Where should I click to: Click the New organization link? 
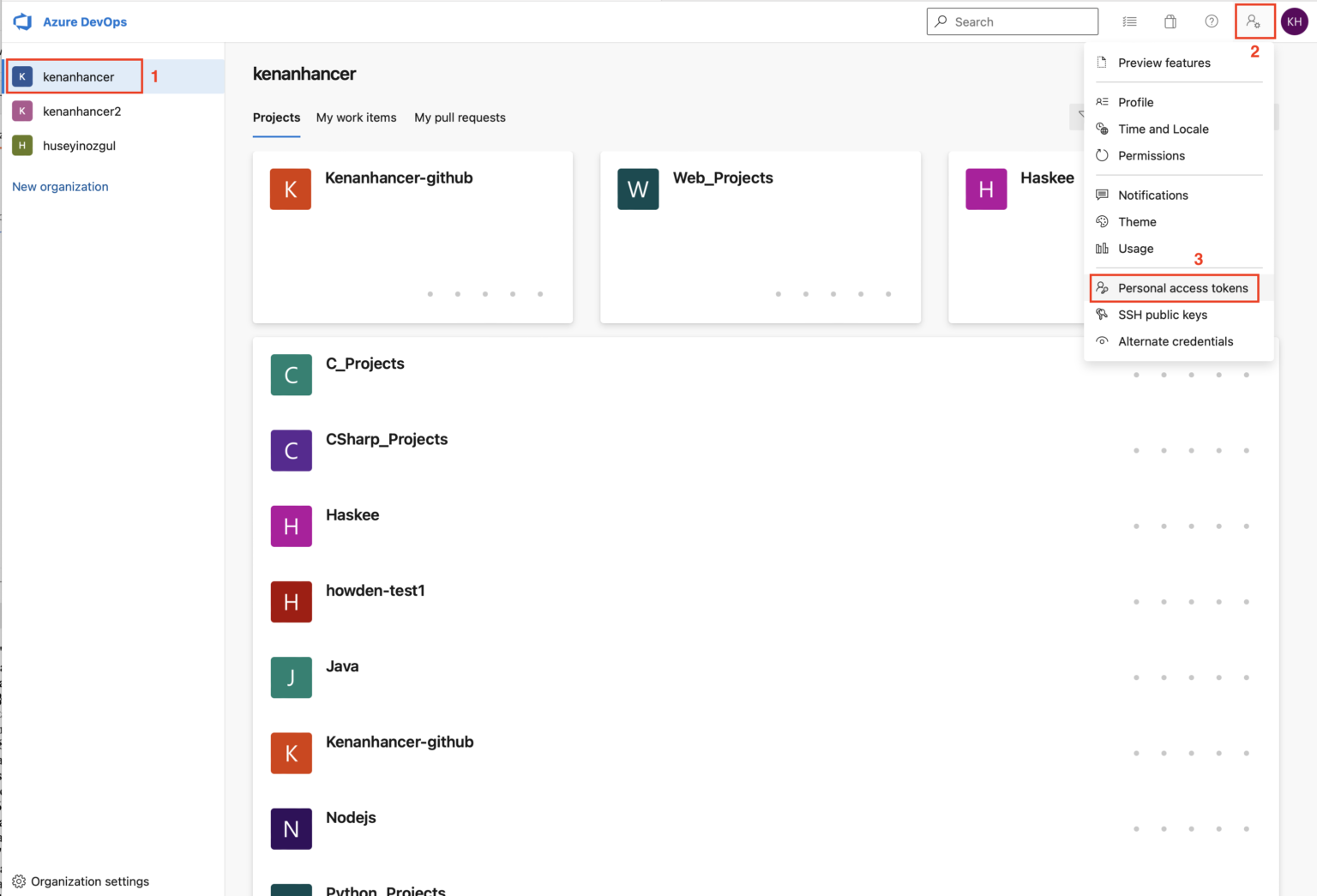pos(60,186)
